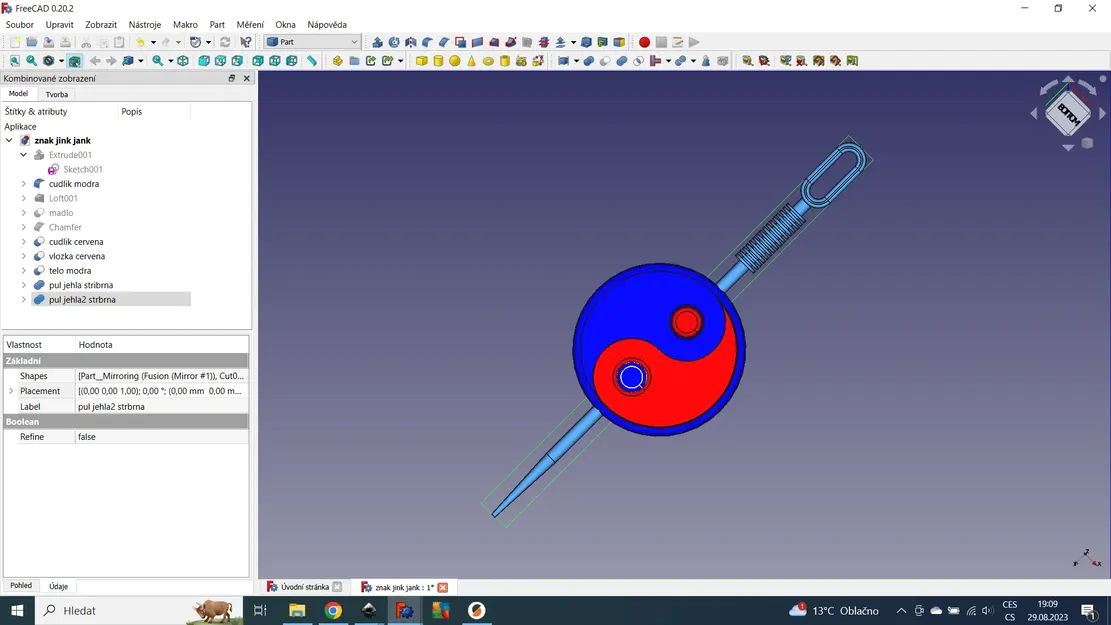Click the Údaje button at panel bottom

point(58,585)
